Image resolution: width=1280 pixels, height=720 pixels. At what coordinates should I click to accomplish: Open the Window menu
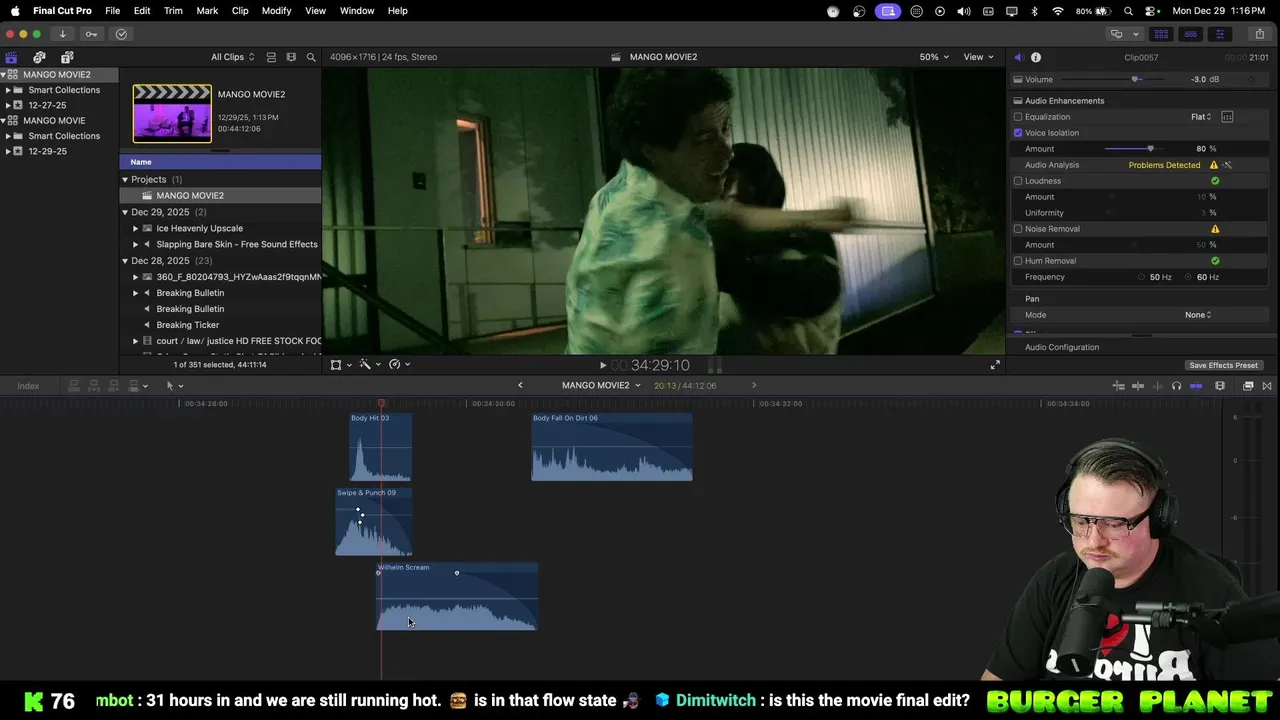click(x=357, y=11)
